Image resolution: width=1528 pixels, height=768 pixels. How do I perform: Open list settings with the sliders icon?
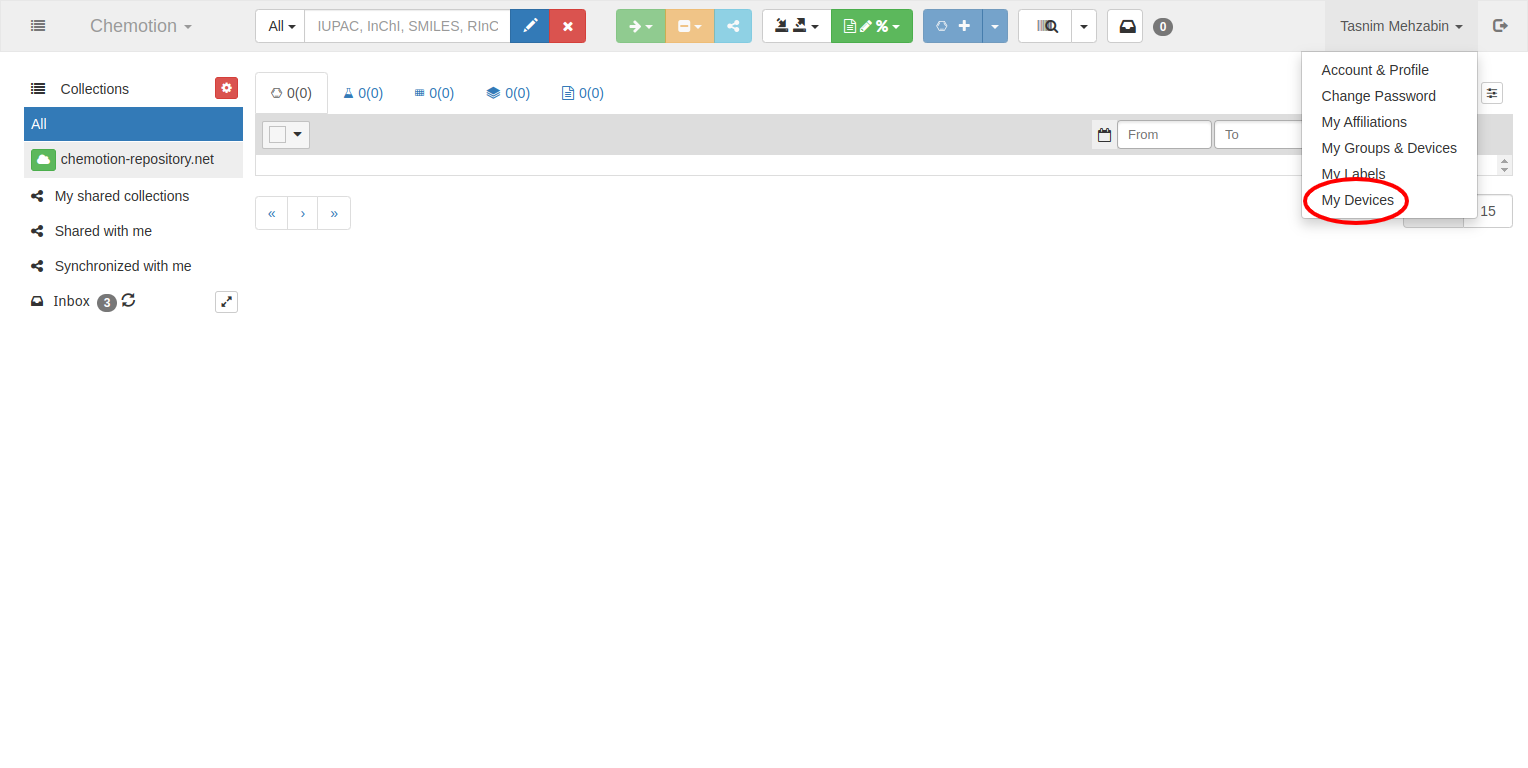click(1491, 93)
